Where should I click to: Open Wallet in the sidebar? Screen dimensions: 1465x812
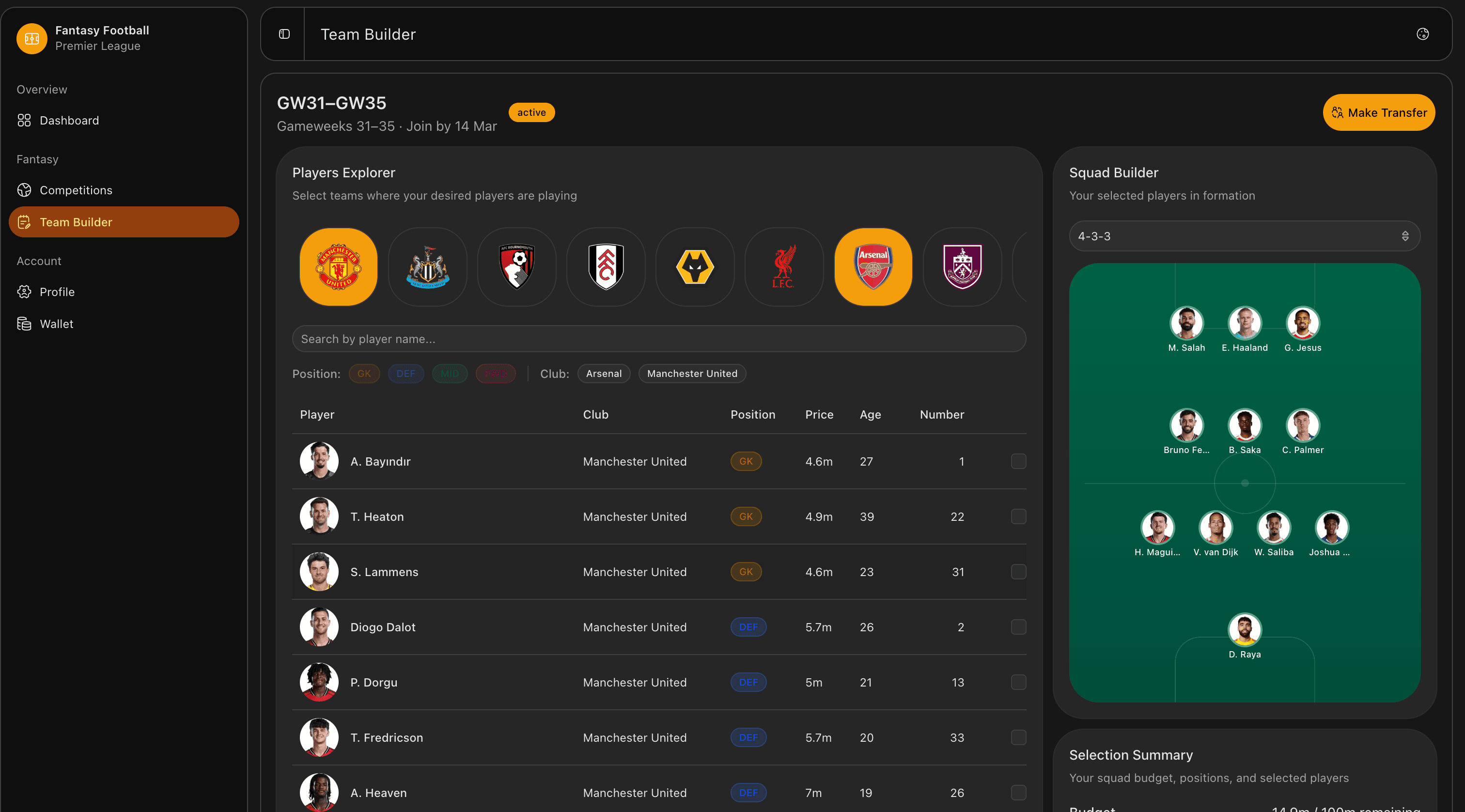[x=124, y=324]
